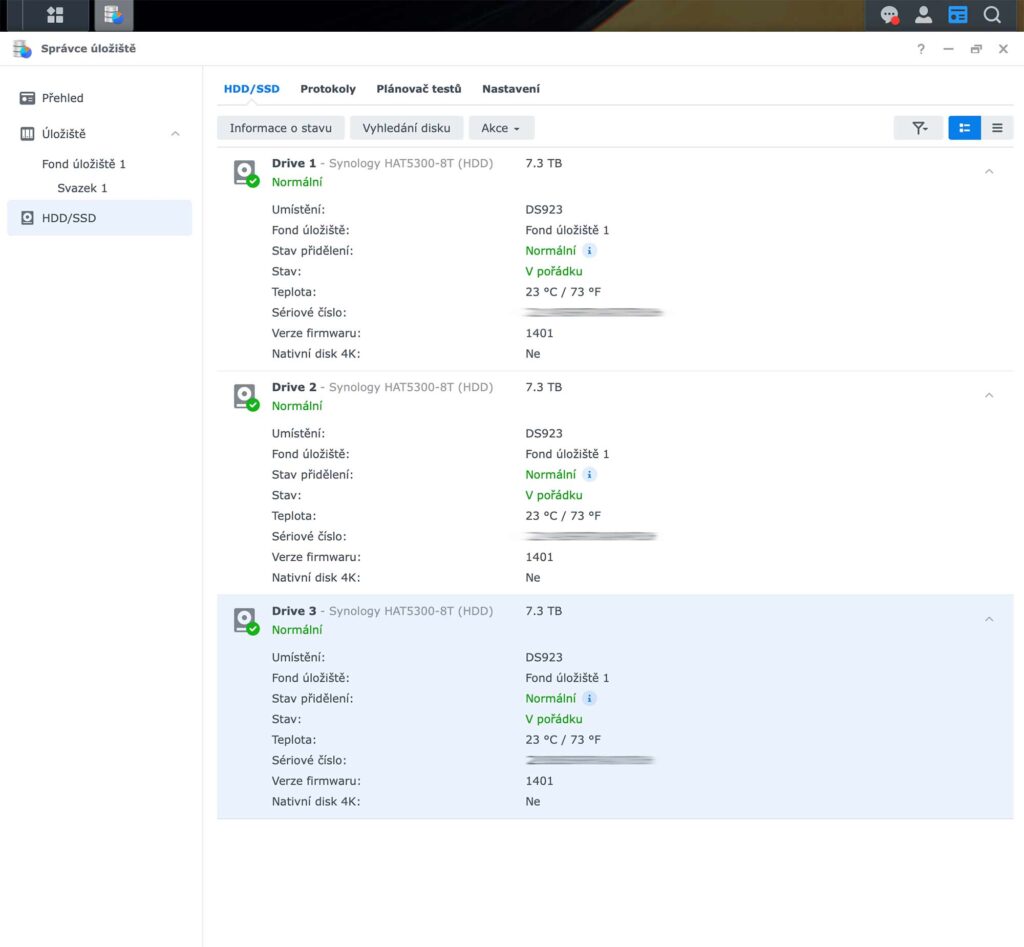
Task: Switch to compact list view
Action: 997,128
